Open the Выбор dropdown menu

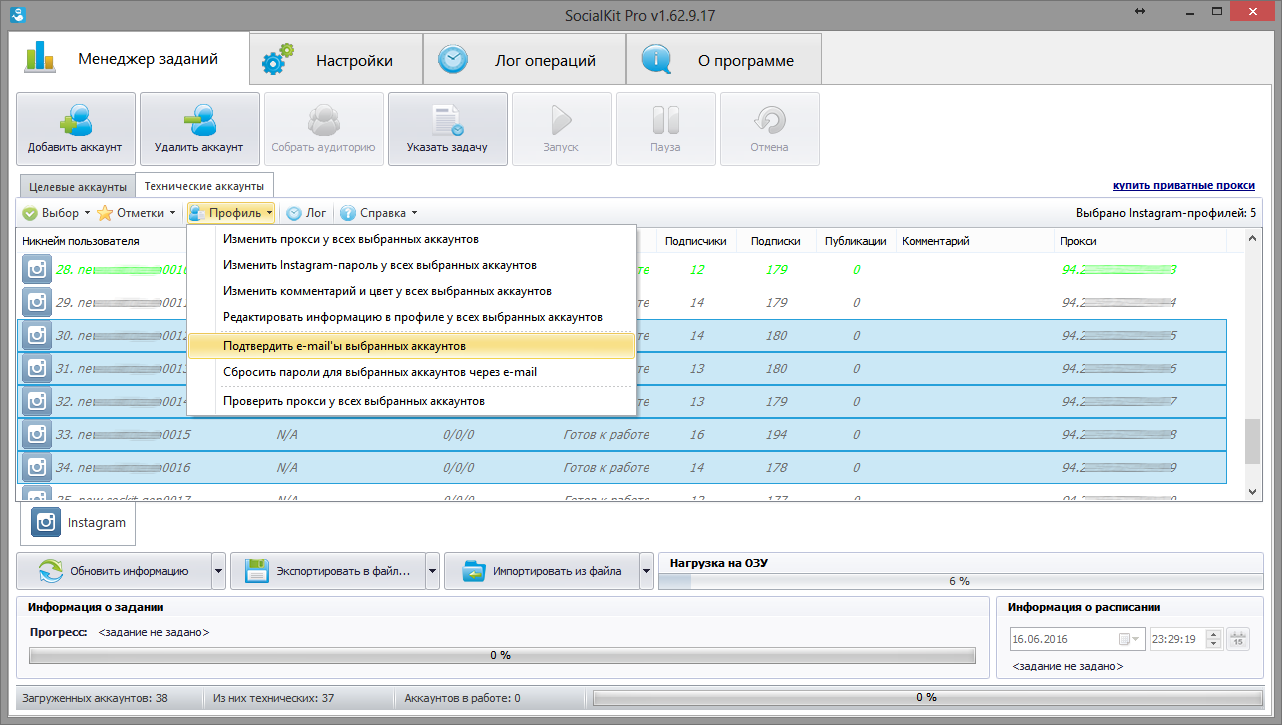coord(56,213)
